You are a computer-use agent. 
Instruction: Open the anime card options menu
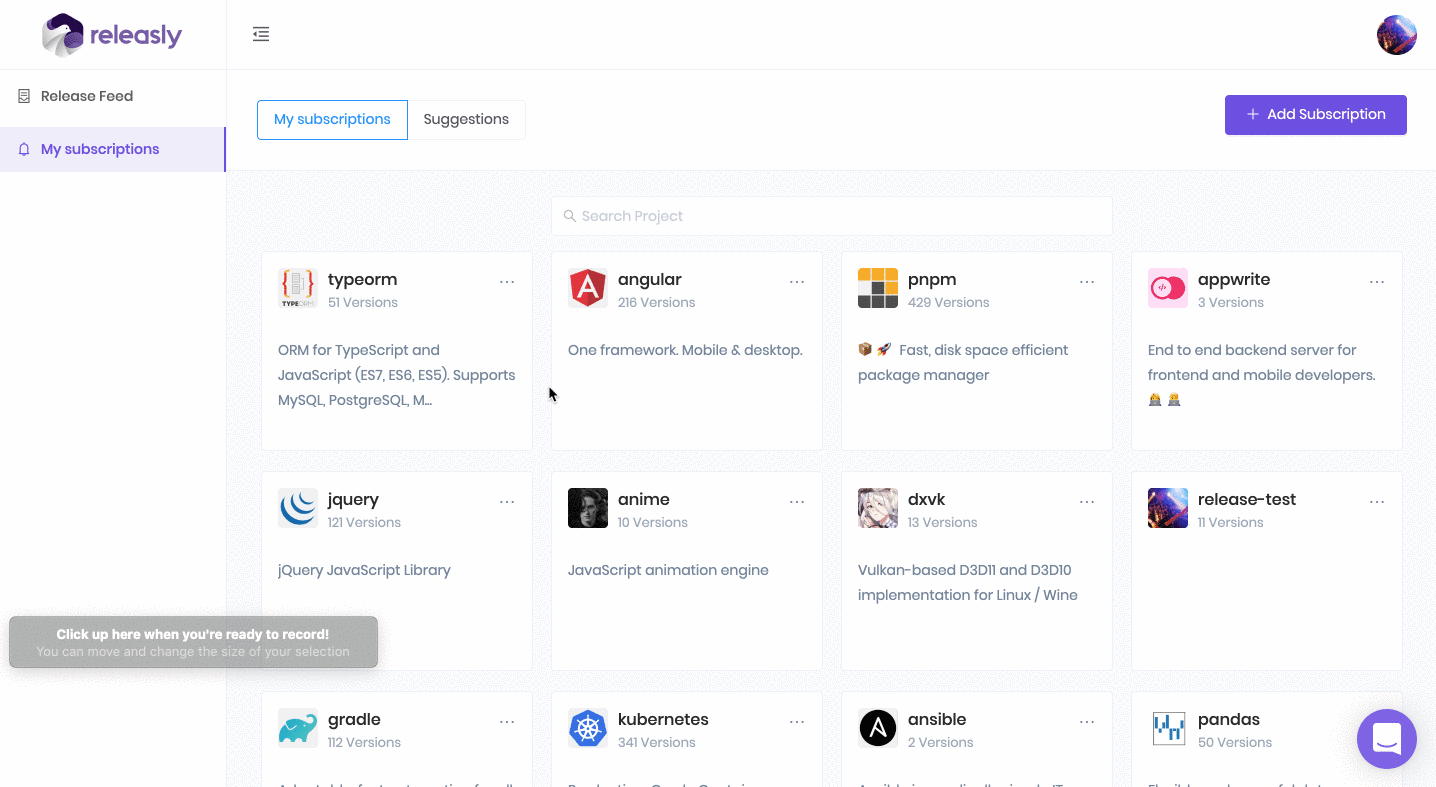pos(797,502)
